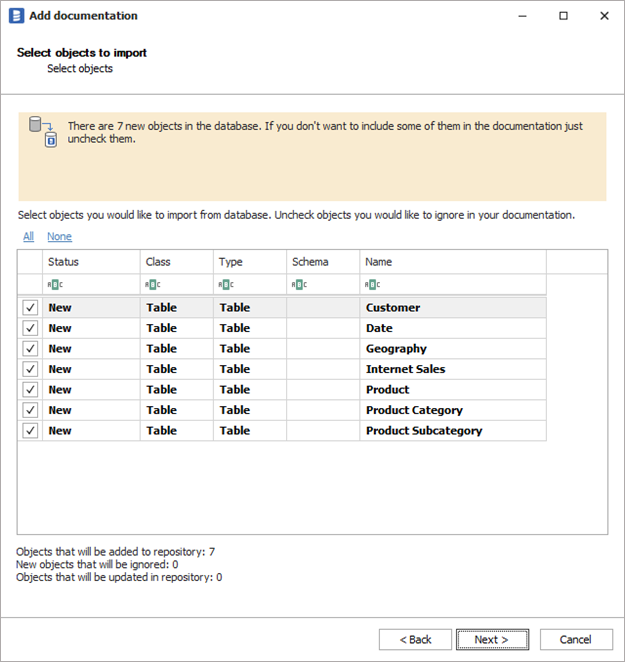The image size is (625, 662).
Task: Cancel the import wizard
Action: (576, 639)
